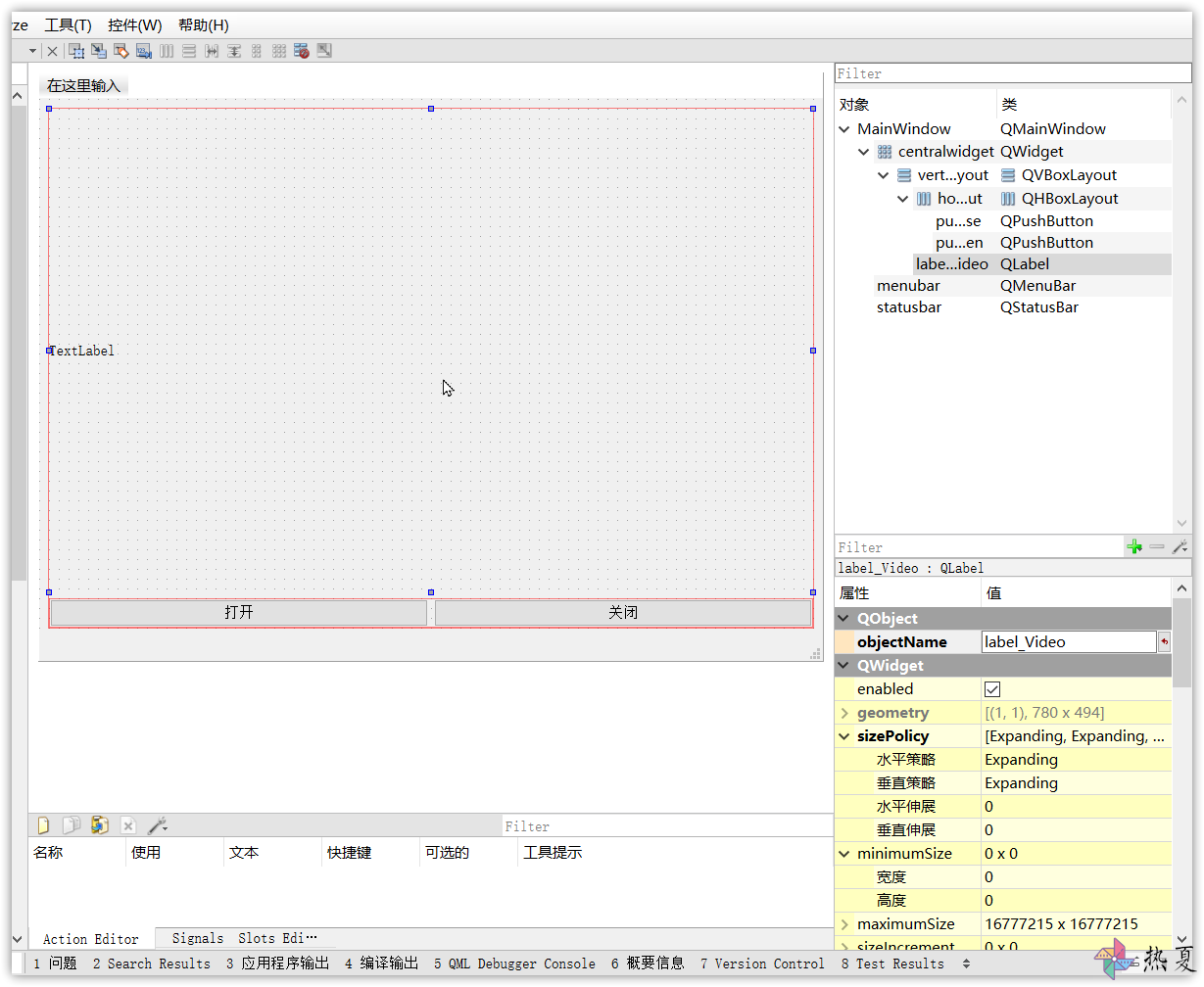Open the property editor wrench options

click(1180, 546)
